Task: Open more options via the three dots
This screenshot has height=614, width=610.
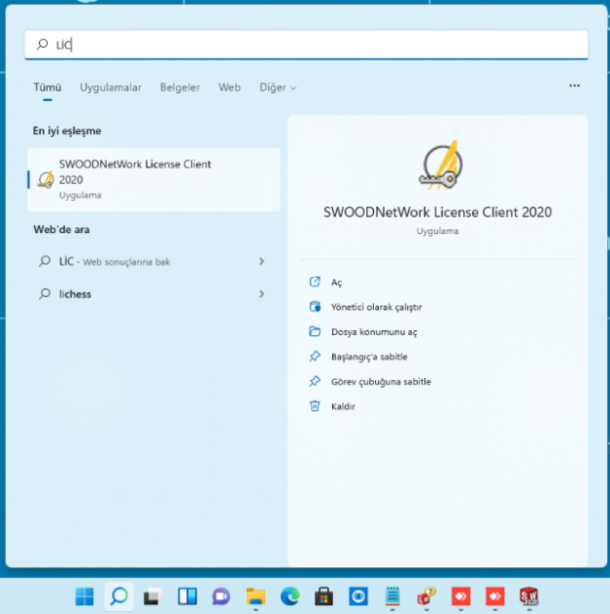Action: tap(574, 86)
